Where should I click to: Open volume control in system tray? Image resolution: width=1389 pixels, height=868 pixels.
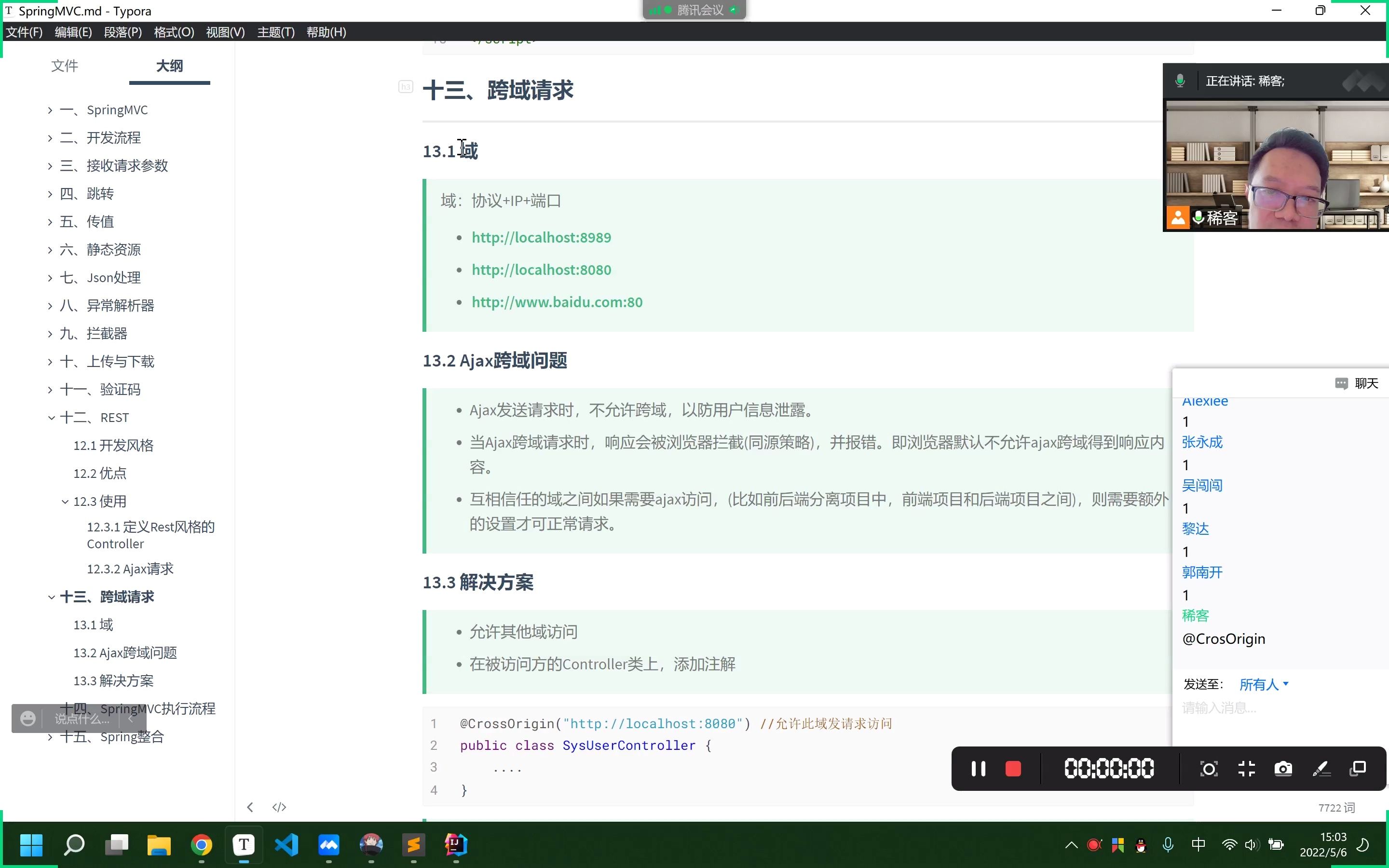coord(1252,844)
